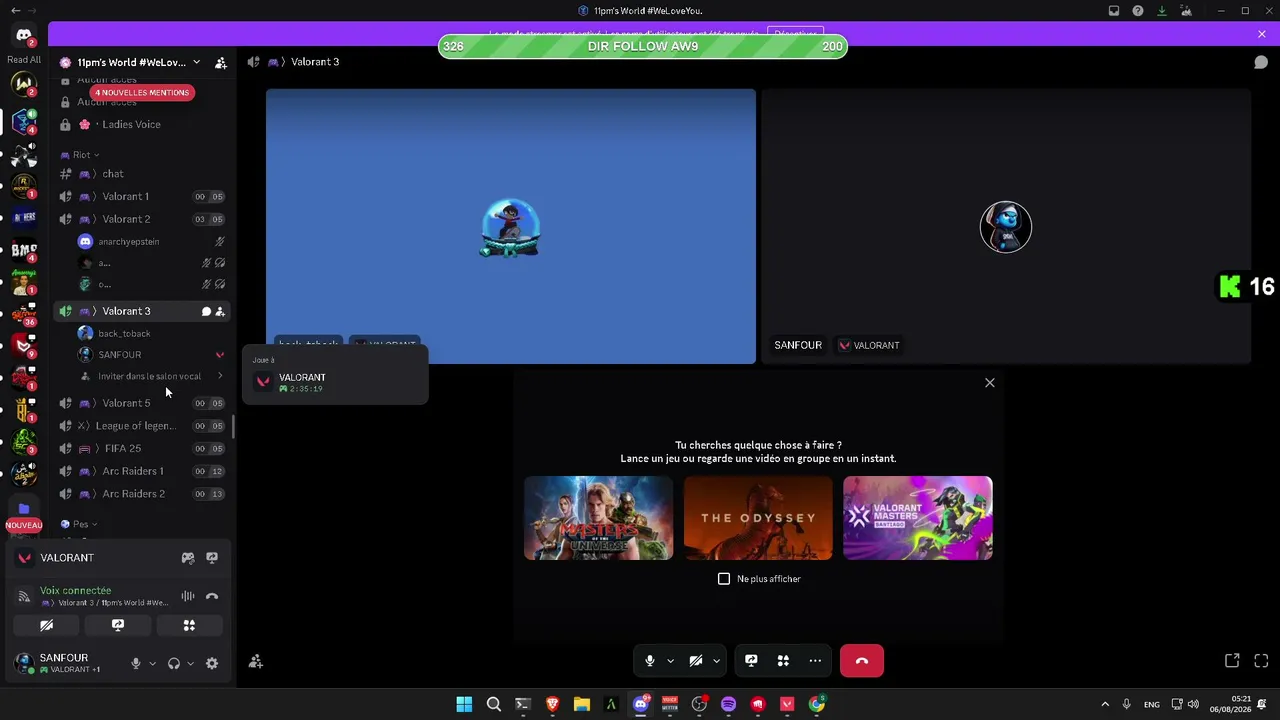
Task: Dismiss the purple streamer mode banner
Action: [1262, 35]
